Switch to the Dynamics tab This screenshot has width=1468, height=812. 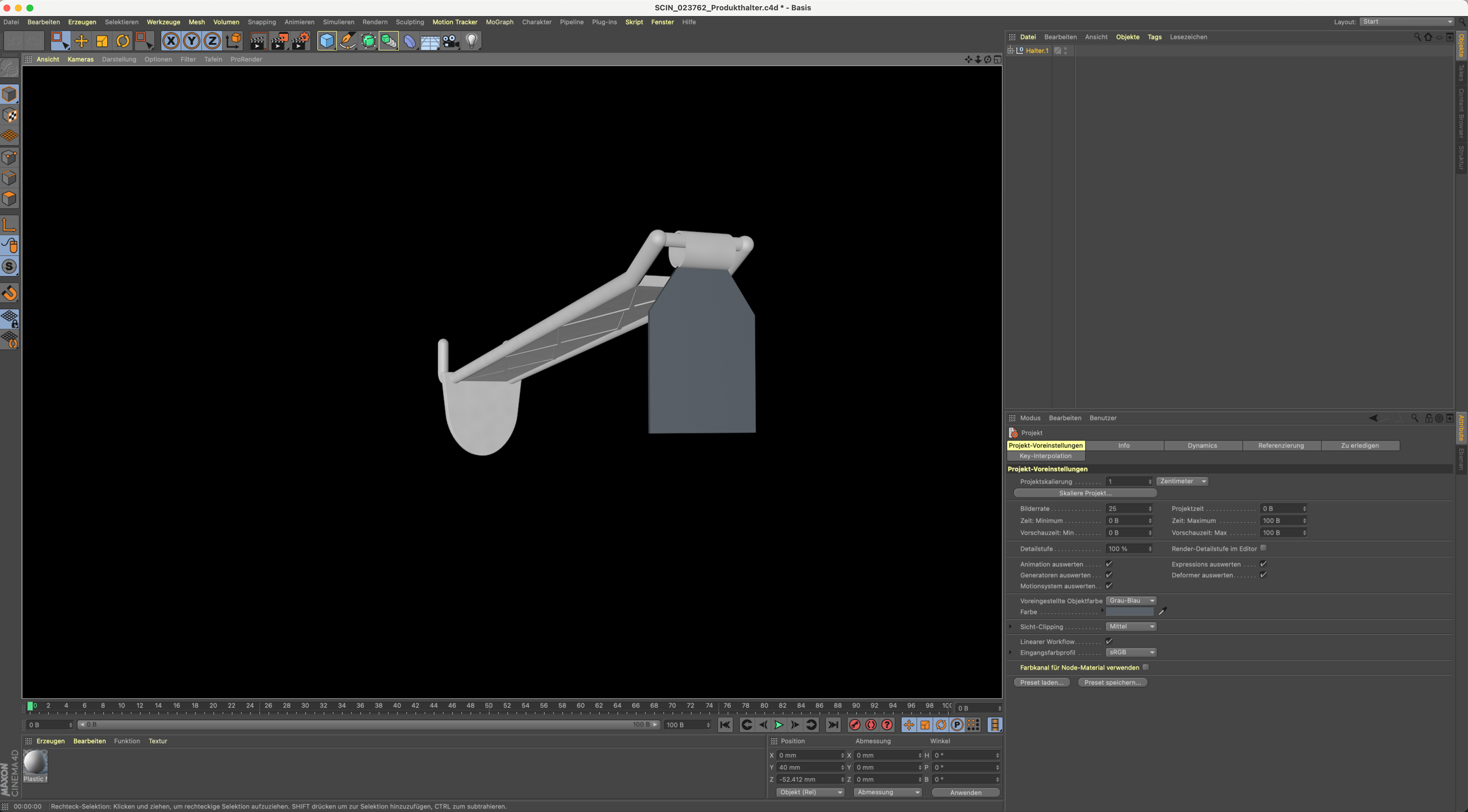pyautogui.click(x=1202, y=446)
